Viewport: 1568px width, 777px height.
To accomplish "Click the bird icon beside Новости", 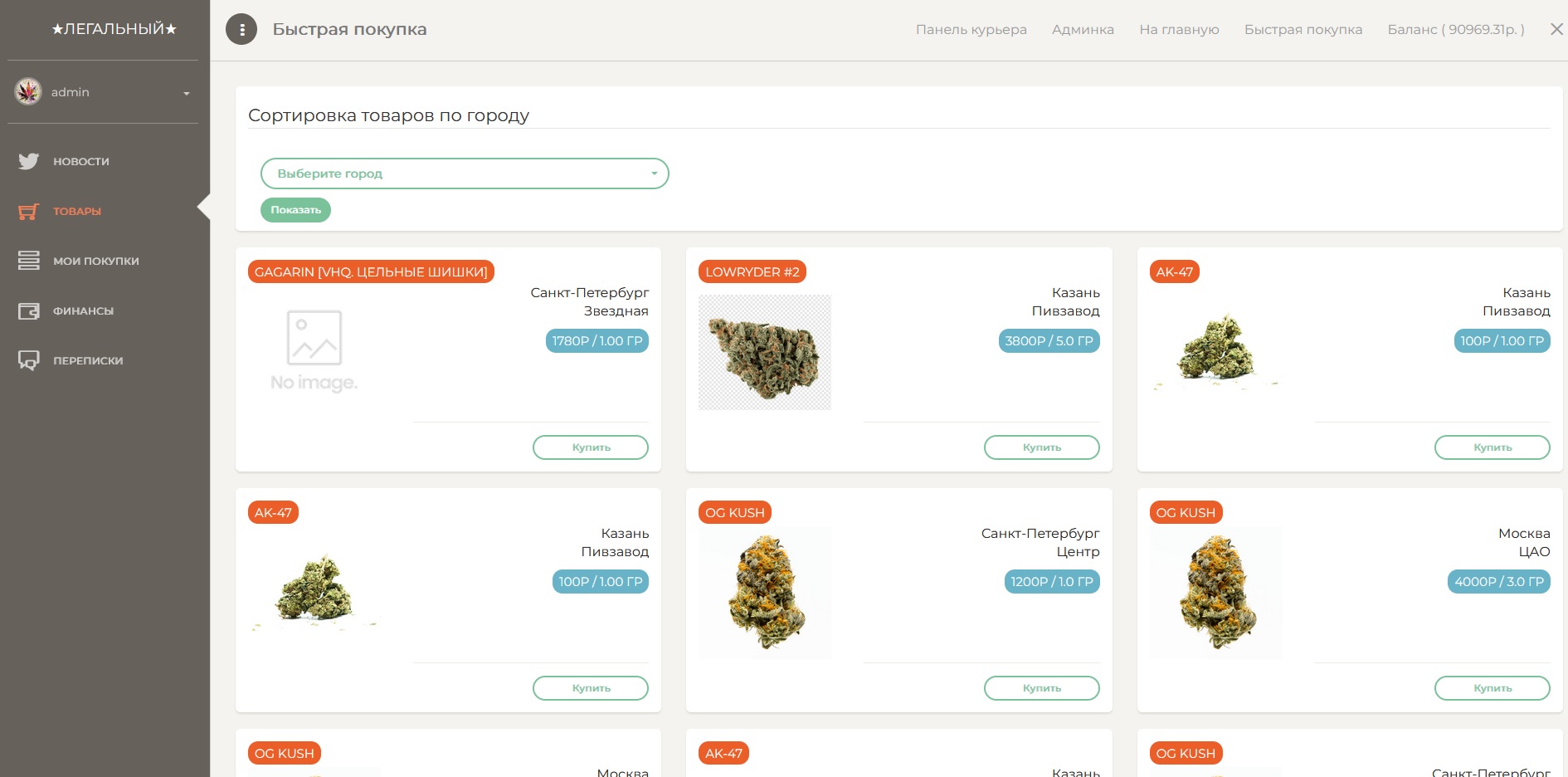I will point(29,161).
